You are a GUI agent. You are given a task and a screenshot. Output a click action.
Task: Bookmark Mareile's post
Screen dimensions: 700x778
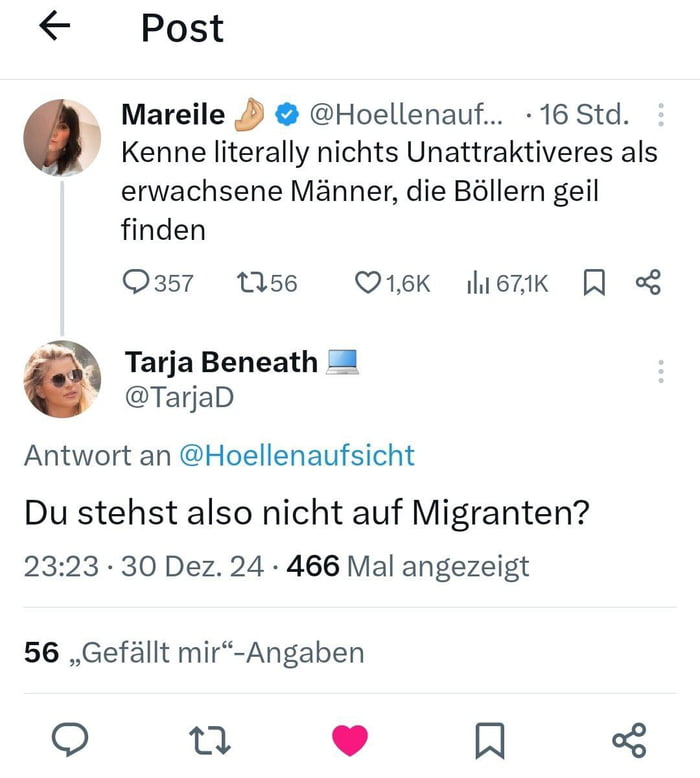(593, 284)
